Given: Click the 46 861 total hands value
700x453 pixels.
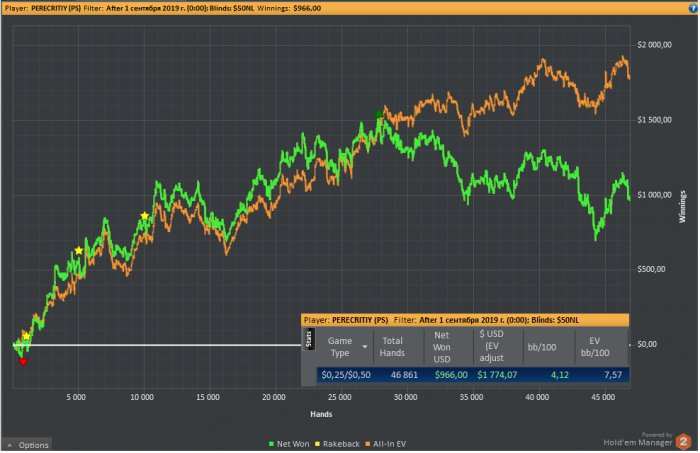Looking at the screenshot, I should coord(404,375).
